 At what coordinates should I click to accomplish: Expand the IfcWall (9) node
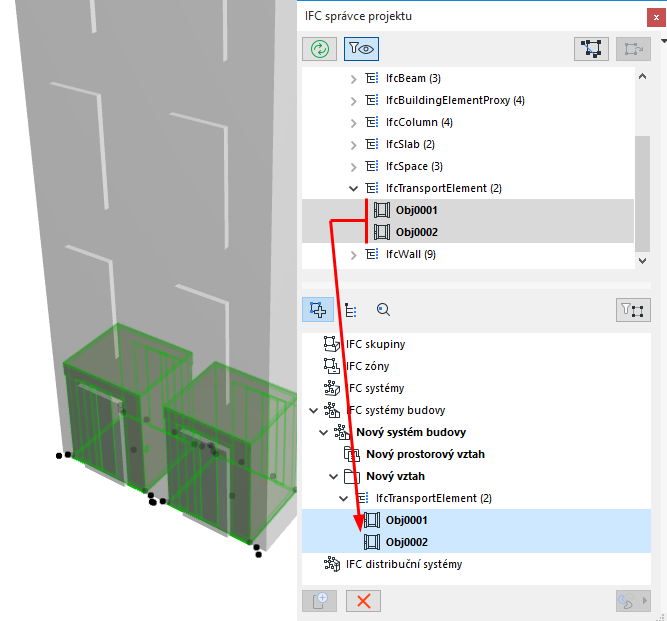pos(353,255)
